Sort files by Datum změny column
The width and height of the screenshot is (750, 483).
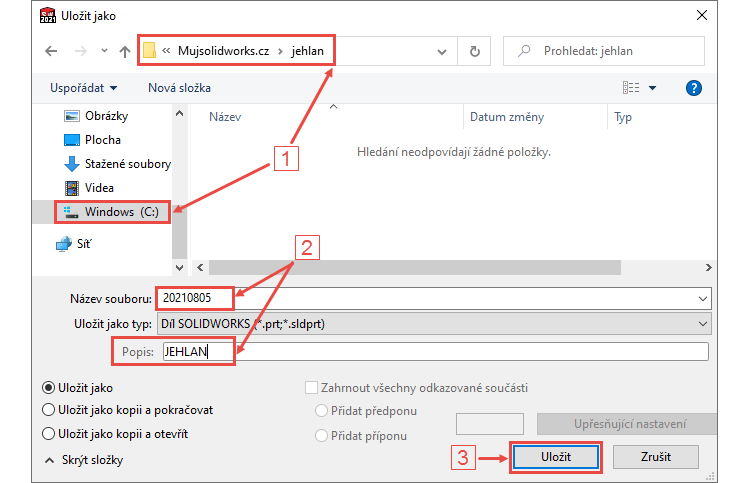(507, 117)
